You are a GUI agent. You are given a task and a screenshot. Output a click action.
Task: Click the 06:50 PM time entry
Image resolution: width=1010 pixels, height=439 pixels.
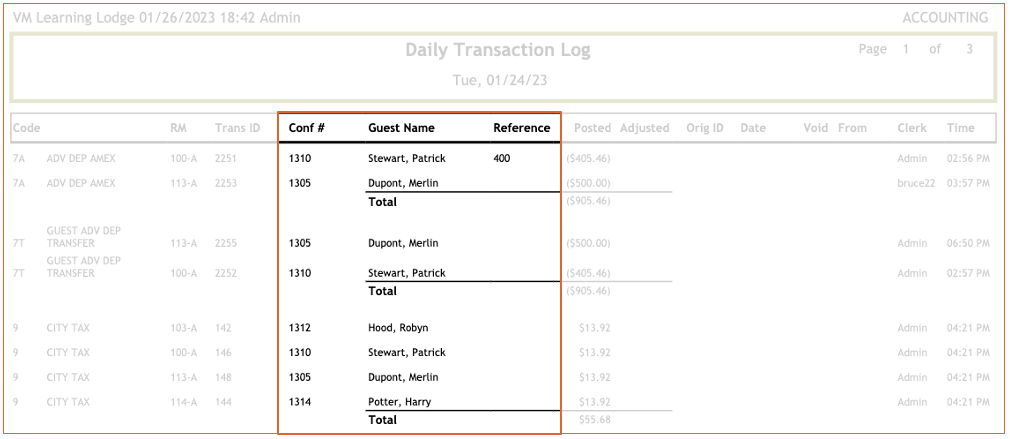click(x=968, y=243)
